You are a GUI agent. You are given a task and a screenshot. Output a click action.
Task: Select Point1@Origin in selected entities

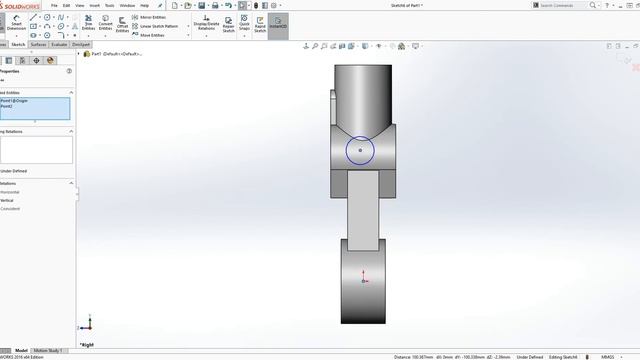(15, 100)
